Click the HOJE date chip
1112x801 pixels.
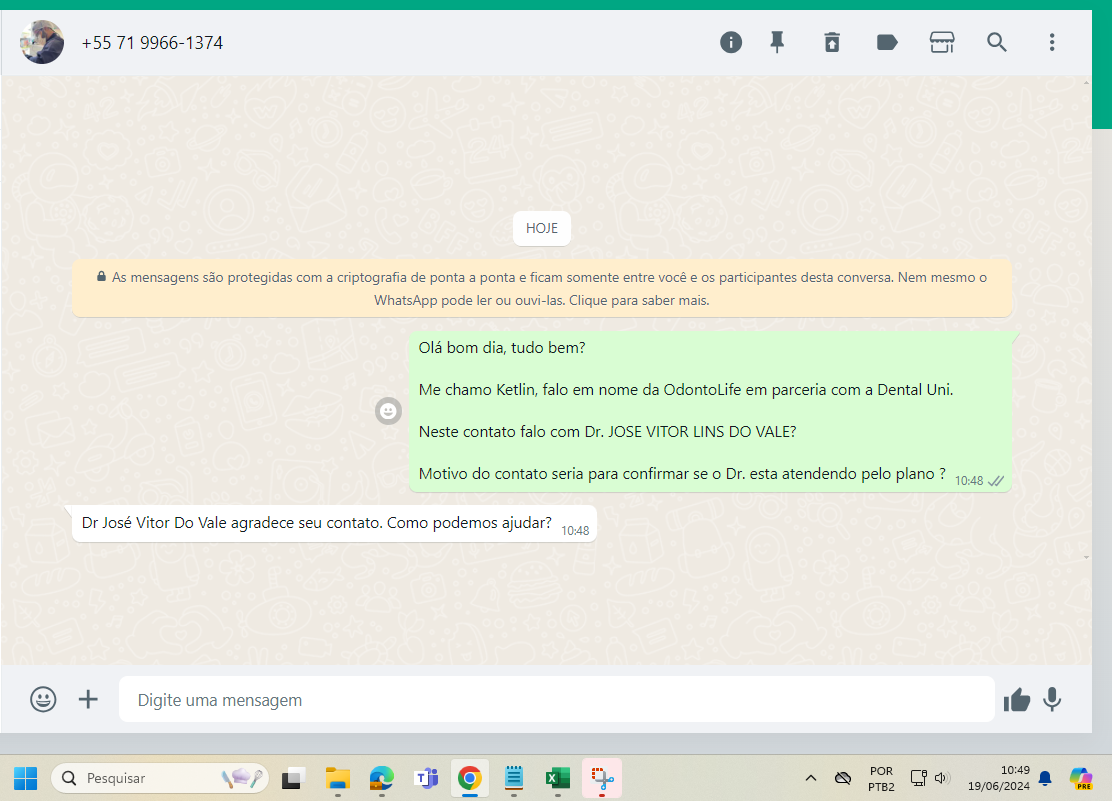pos(542,228)
